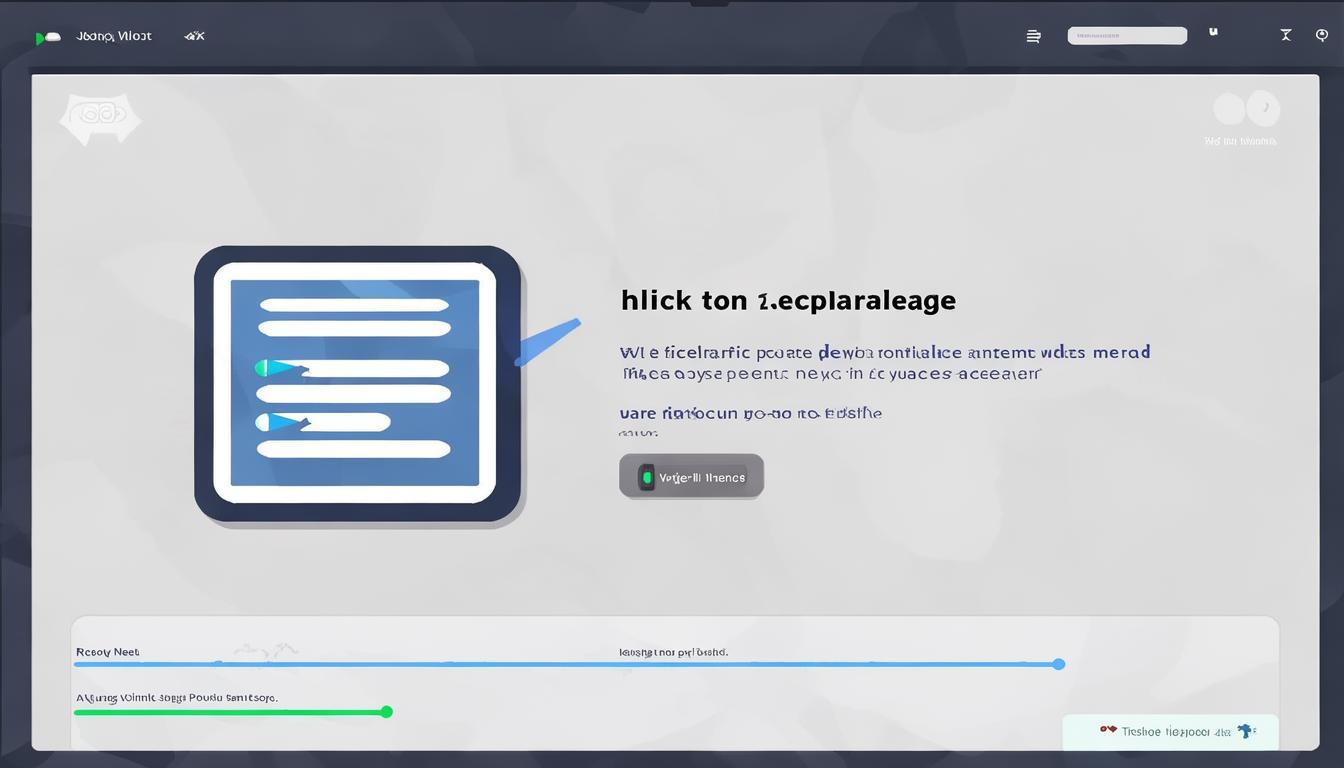The image size is (1344, 768).
Task: Click the large document list illustration icon
Action: coord(357,384)
